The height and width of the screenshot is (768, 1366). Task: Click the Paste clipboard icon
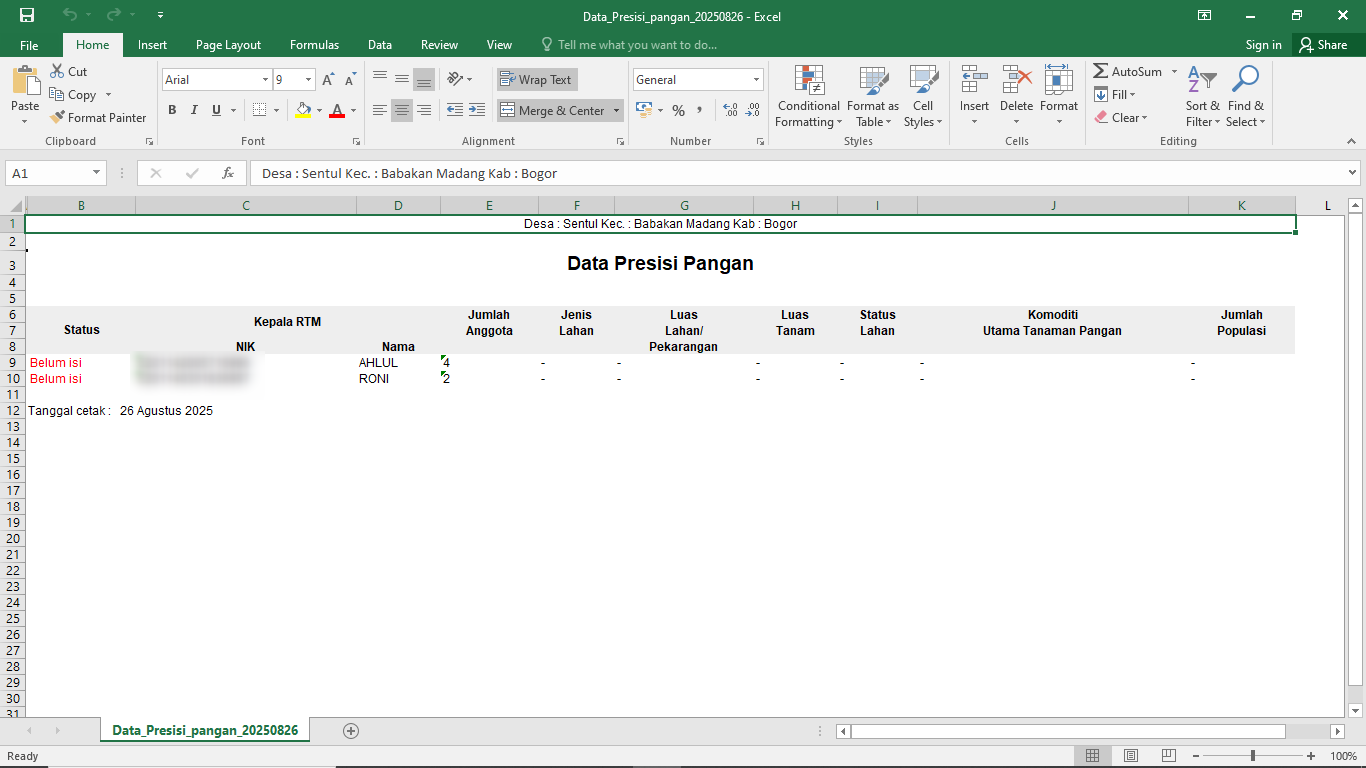point(25,81)
